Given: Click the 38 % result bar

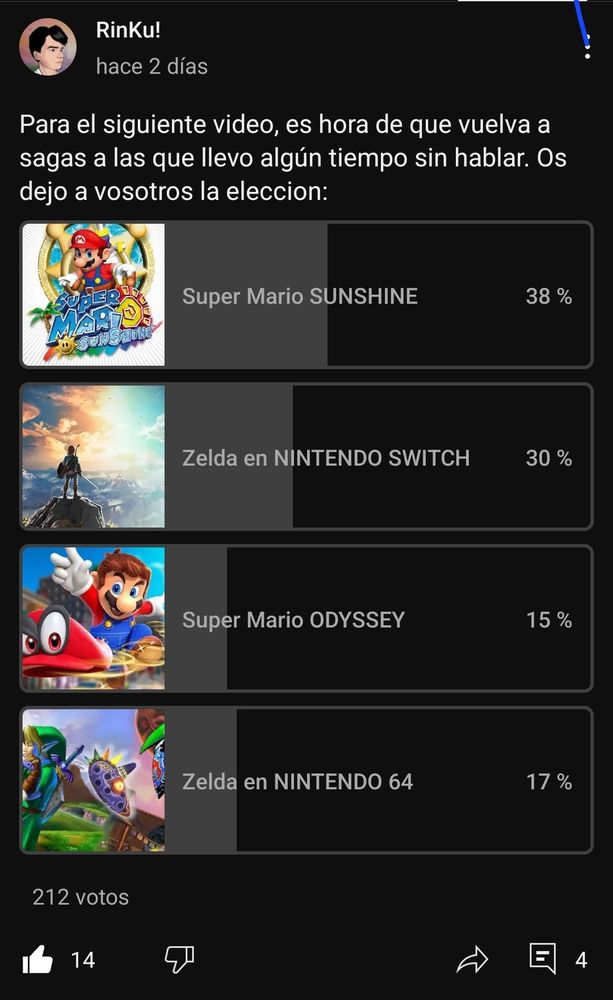Looking at the screenshot, I should (549, 296).
